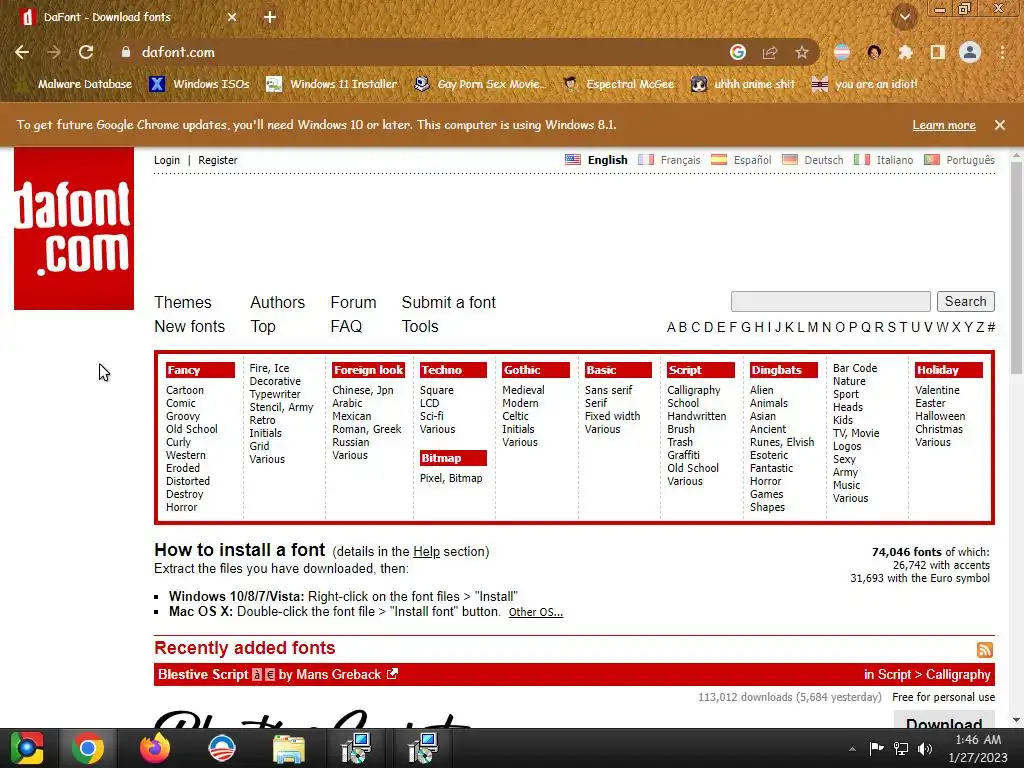Switch language to Français
Screen dimensions: 1024x768
click(680, 160)
